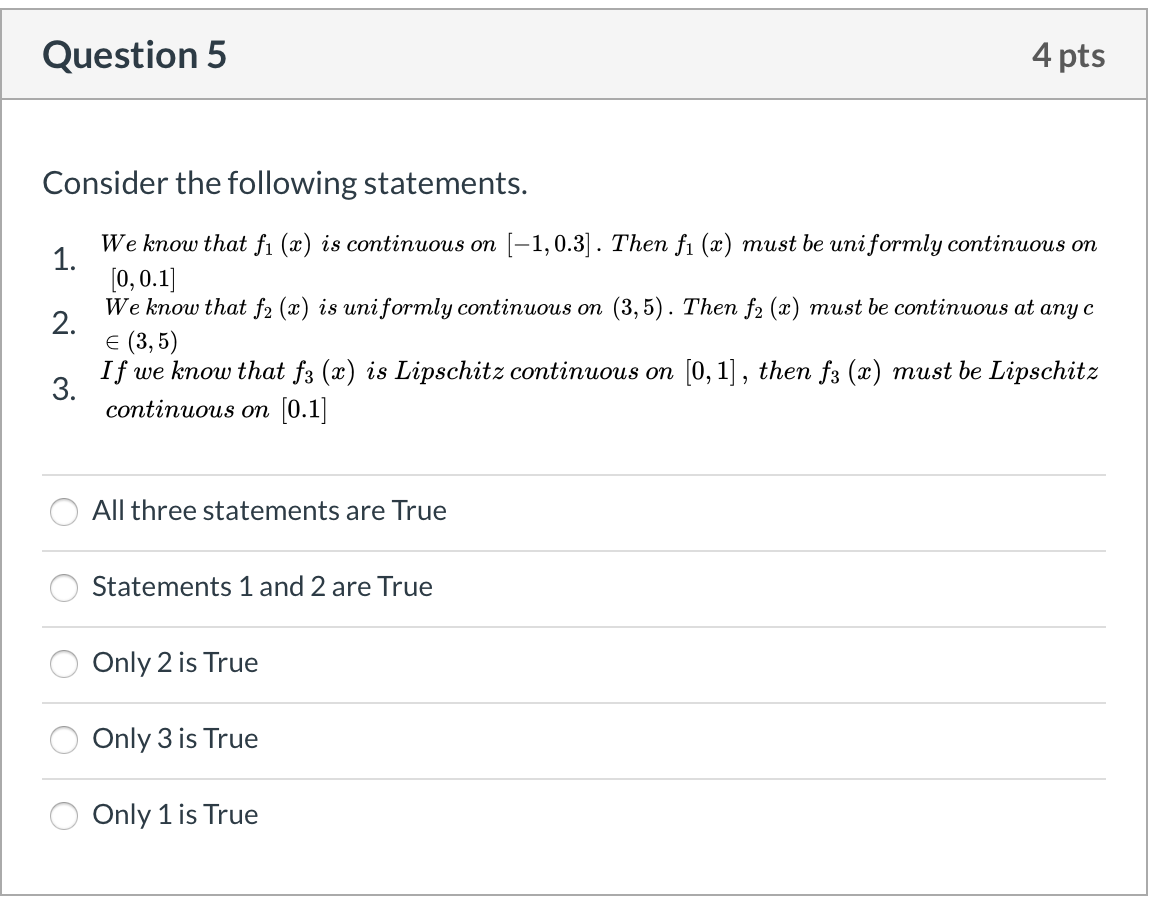Select the 'Only 3 is True' radio button

[63, 740]
